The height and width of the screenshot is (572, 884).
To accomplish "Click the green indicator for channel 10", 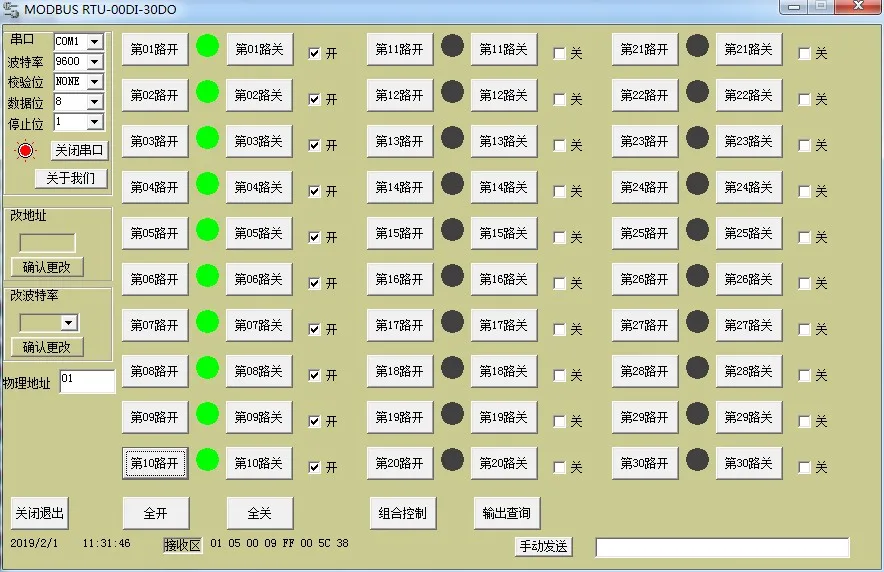I will [207, 459].
